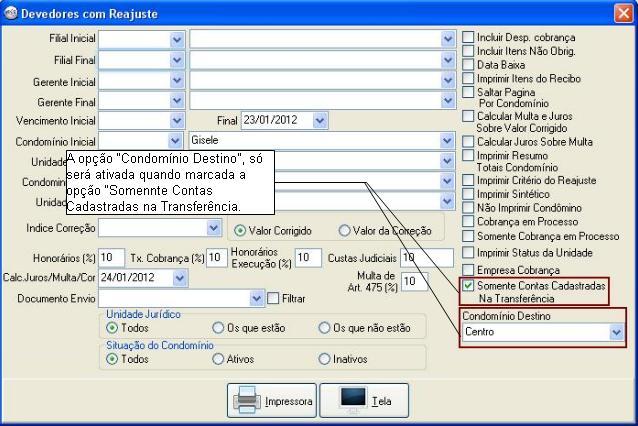Select Valor da Correção radio button

pyautogui.click(x=345, y=229)
